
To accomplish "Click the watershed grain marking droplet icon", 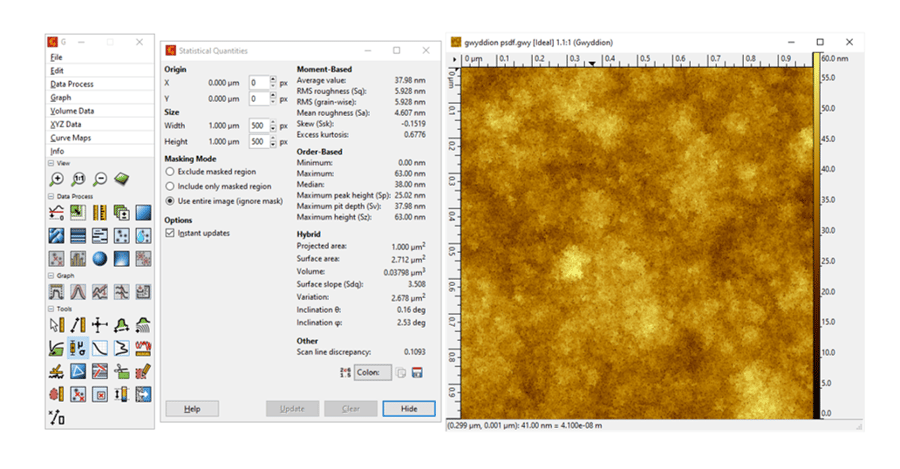I will pos(143,235).
